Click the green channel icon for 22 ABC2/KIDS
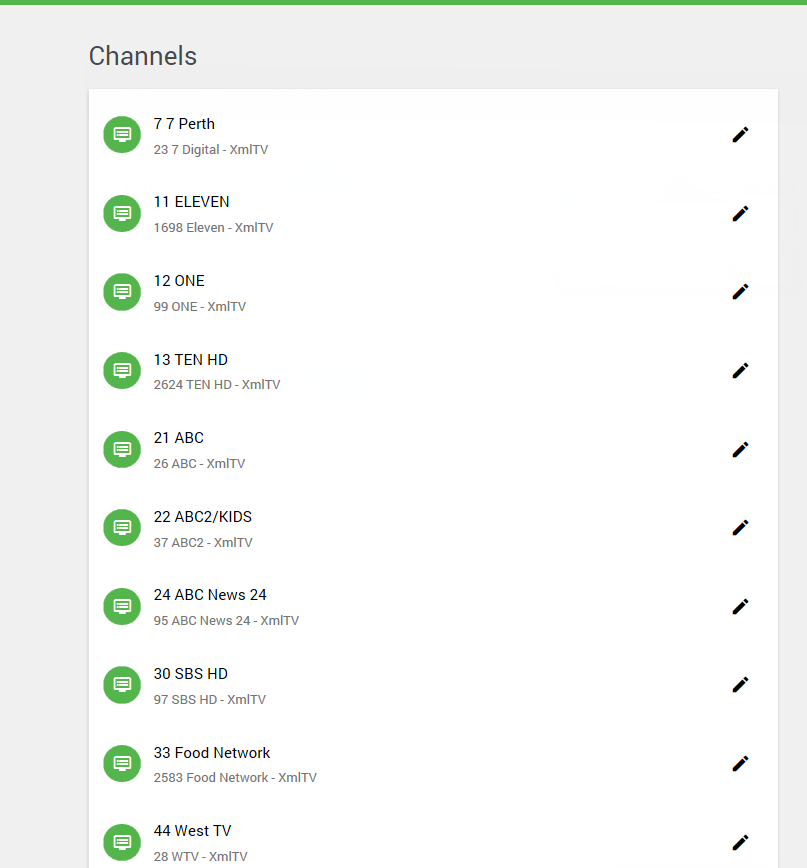 (x=121, y=527)
